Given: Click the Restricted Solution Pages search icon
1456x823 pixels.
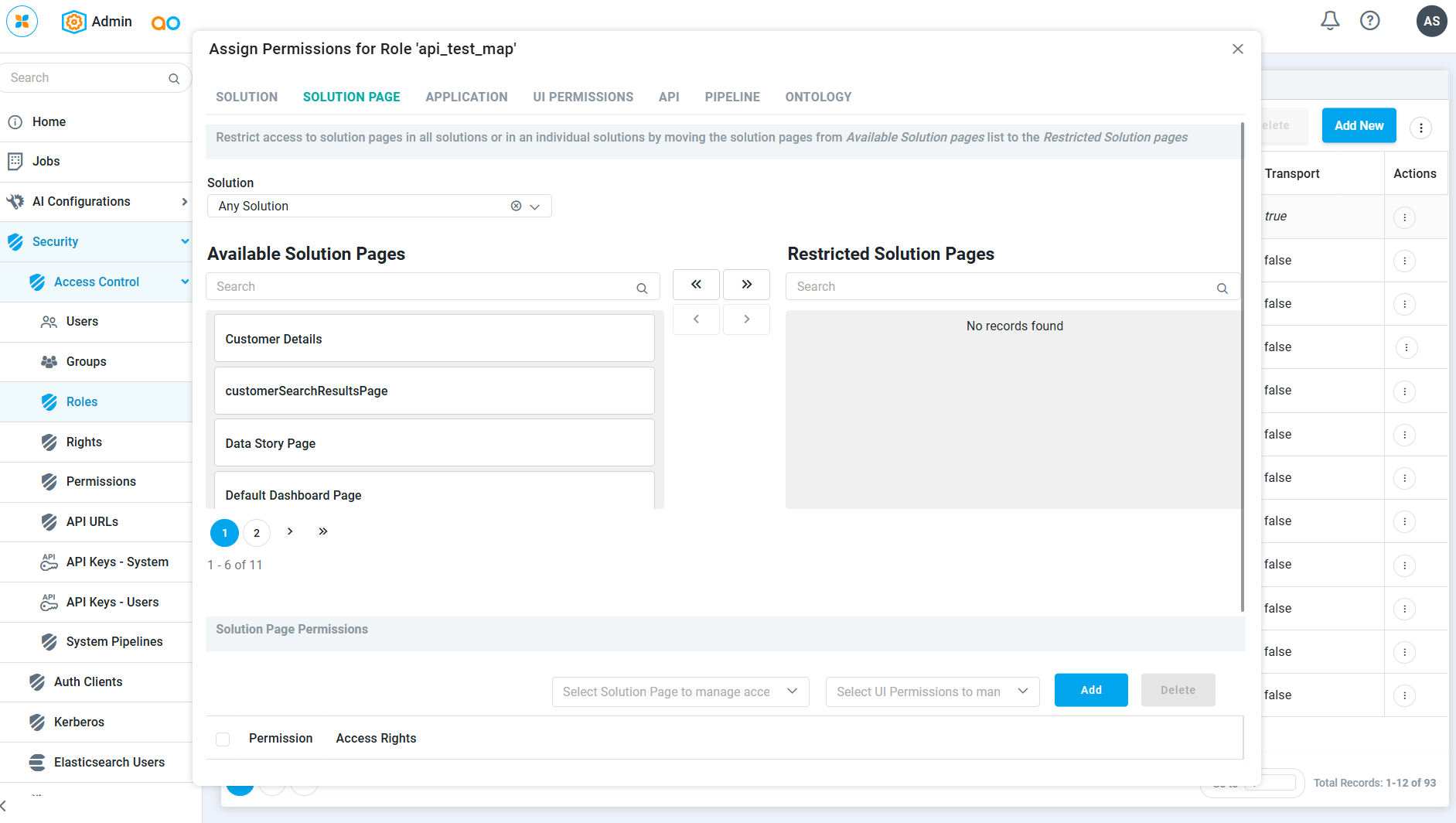Looking at the screenshot, I should [x=1222, y=288].
